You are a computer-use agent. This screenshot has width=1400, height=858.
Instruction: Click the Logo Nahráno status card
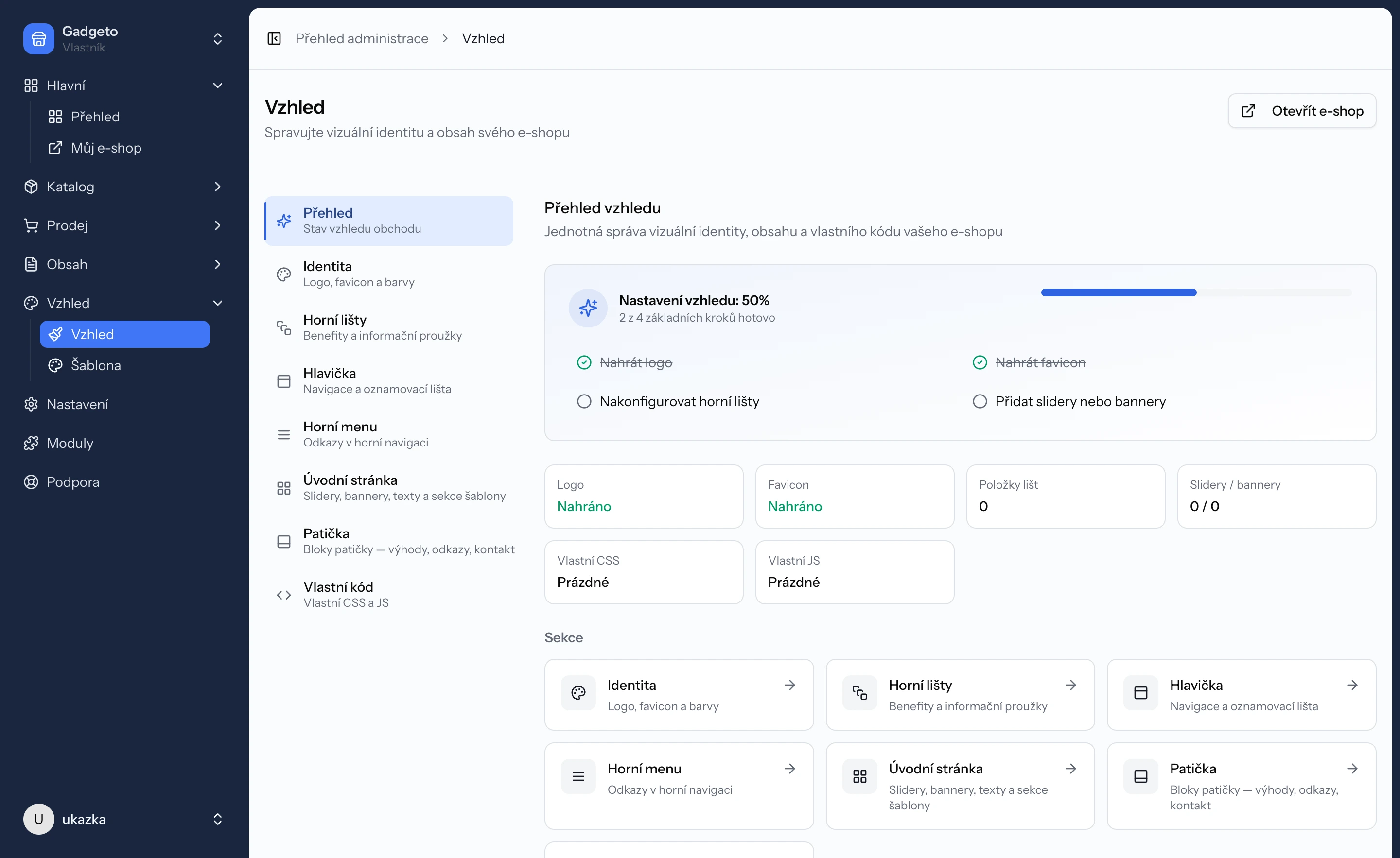pos(644,496)
